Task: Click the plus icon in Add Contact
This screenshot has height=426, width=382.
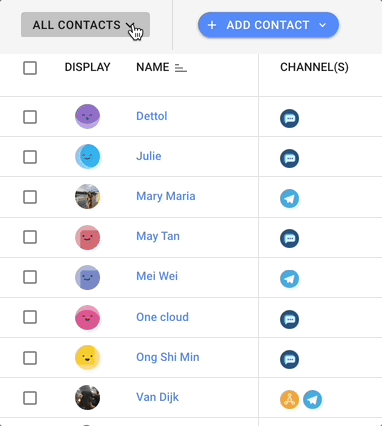Action: 212,25
